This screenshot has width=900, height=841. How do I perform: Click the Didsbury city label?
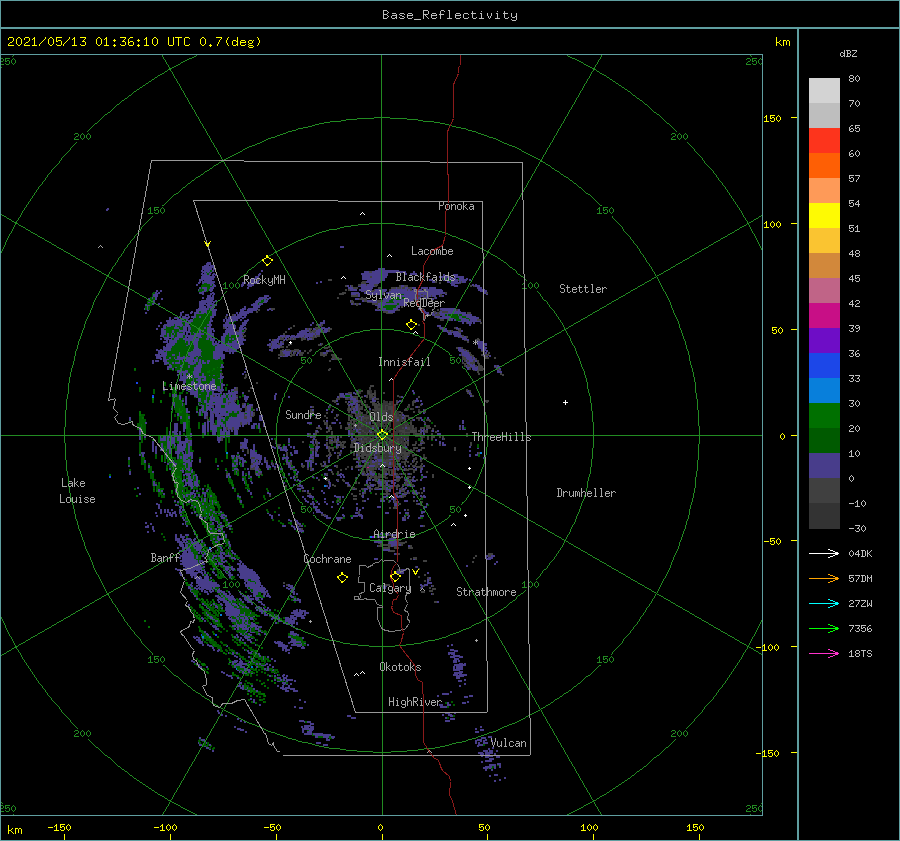377,448
